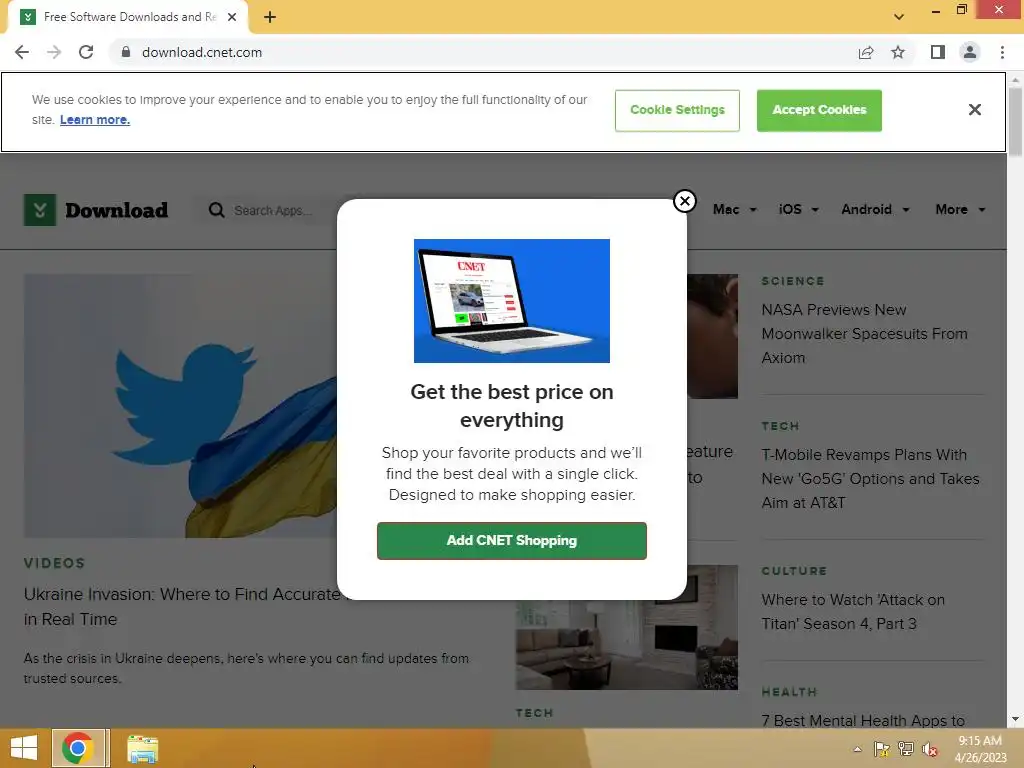
Task: Reload the page
Action: (86, 52)
